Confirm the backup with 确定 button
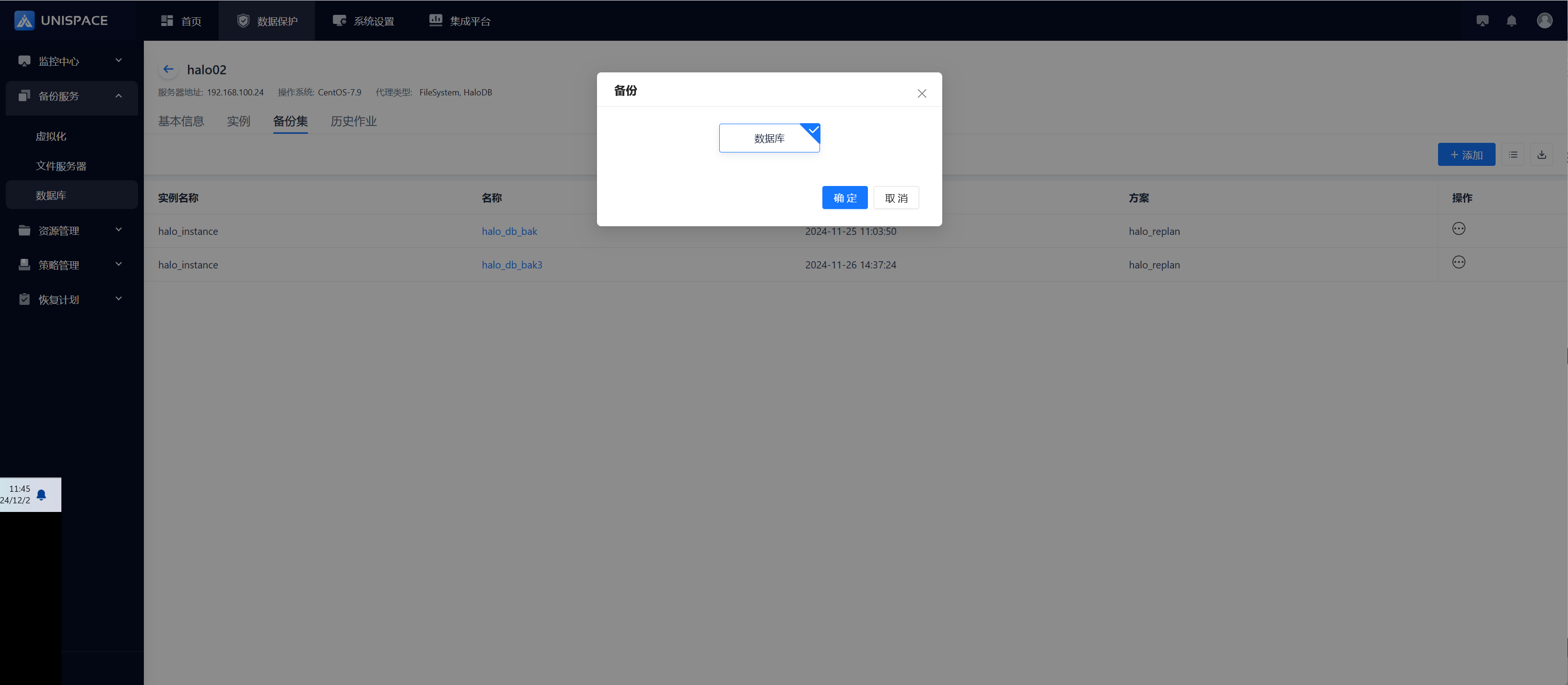 pos(844,197)
